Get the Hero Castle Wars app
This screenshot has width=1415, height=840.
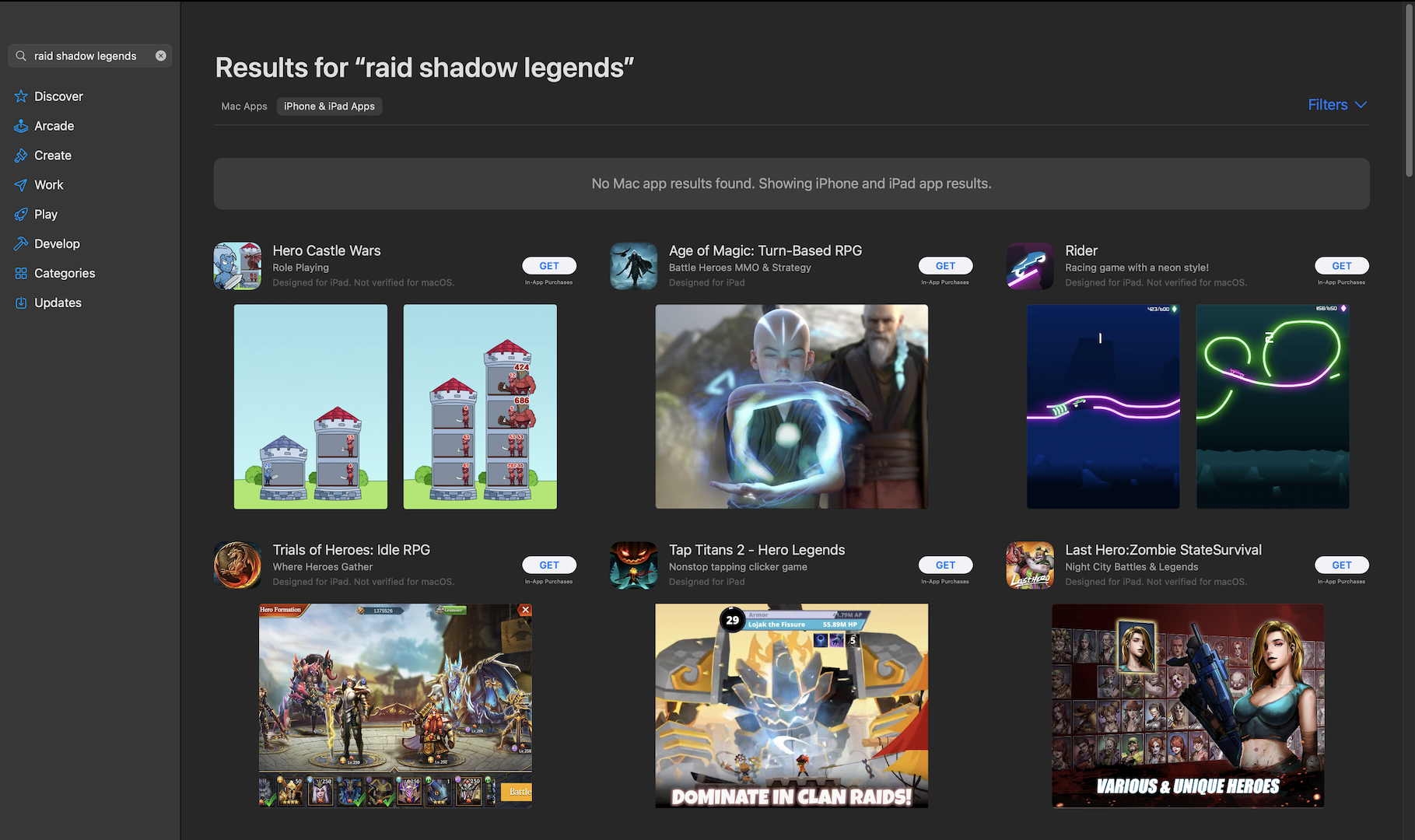click(549, 266)
